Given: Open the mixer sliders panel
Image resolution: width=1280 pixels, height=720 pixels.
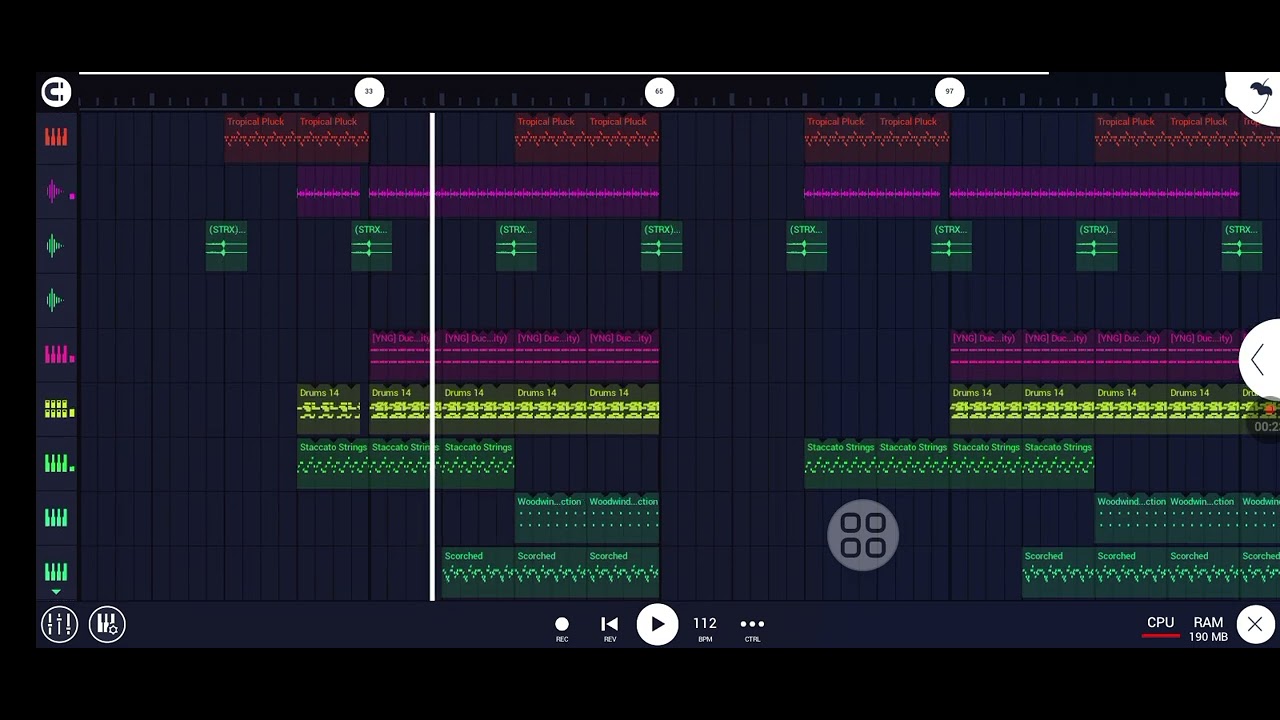Looking at the screenshot, I should click(x=59, y=624).
